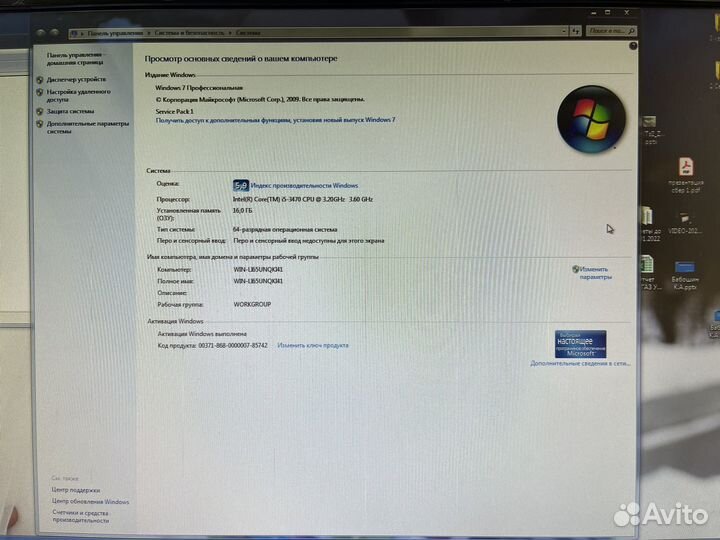Open Центр поддержки at bottom left
The width and height of the screenshot is (720, 540).
pyautogui.click(x=76, y=490)
